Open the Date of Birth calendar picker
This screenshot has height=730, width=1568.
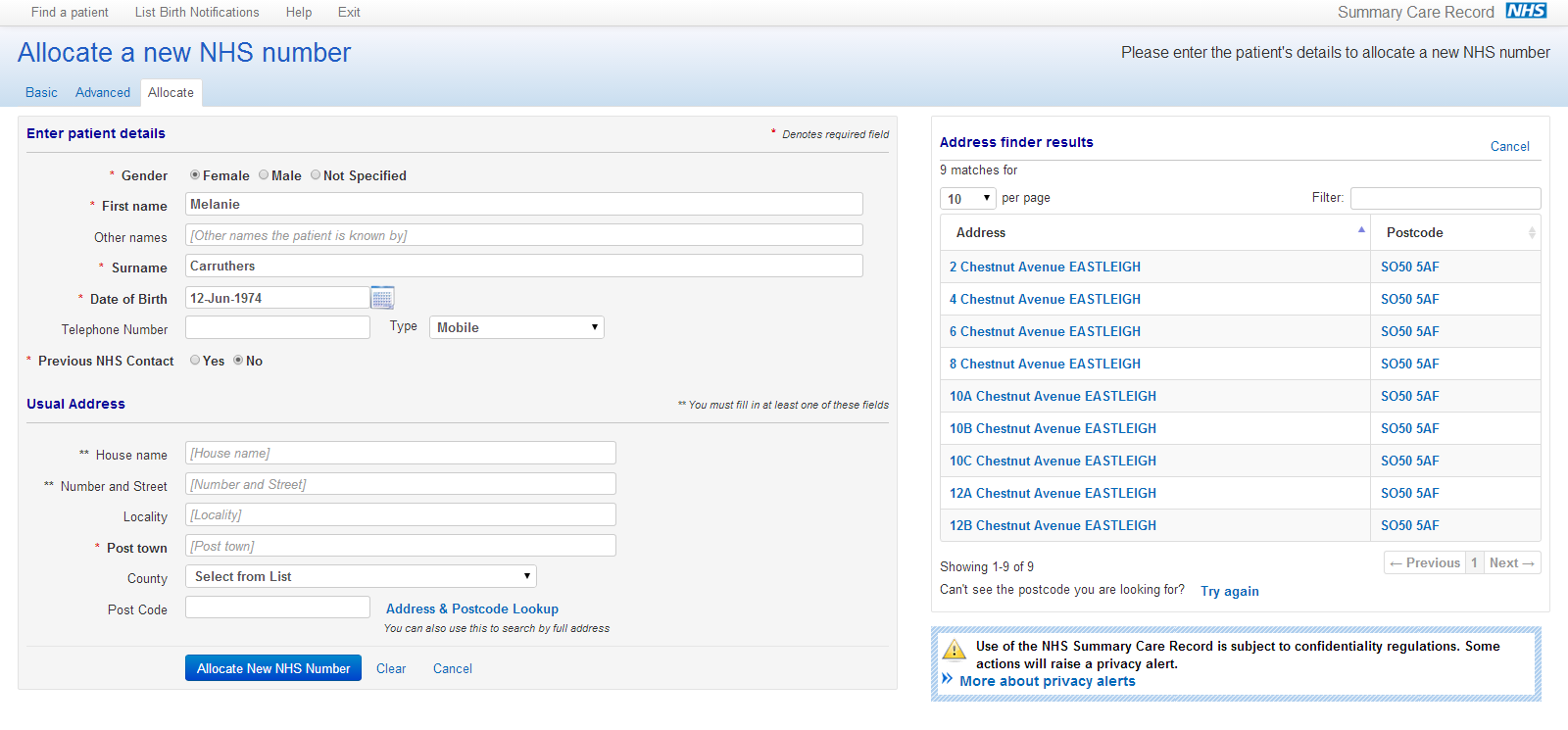tap(382, 298)
